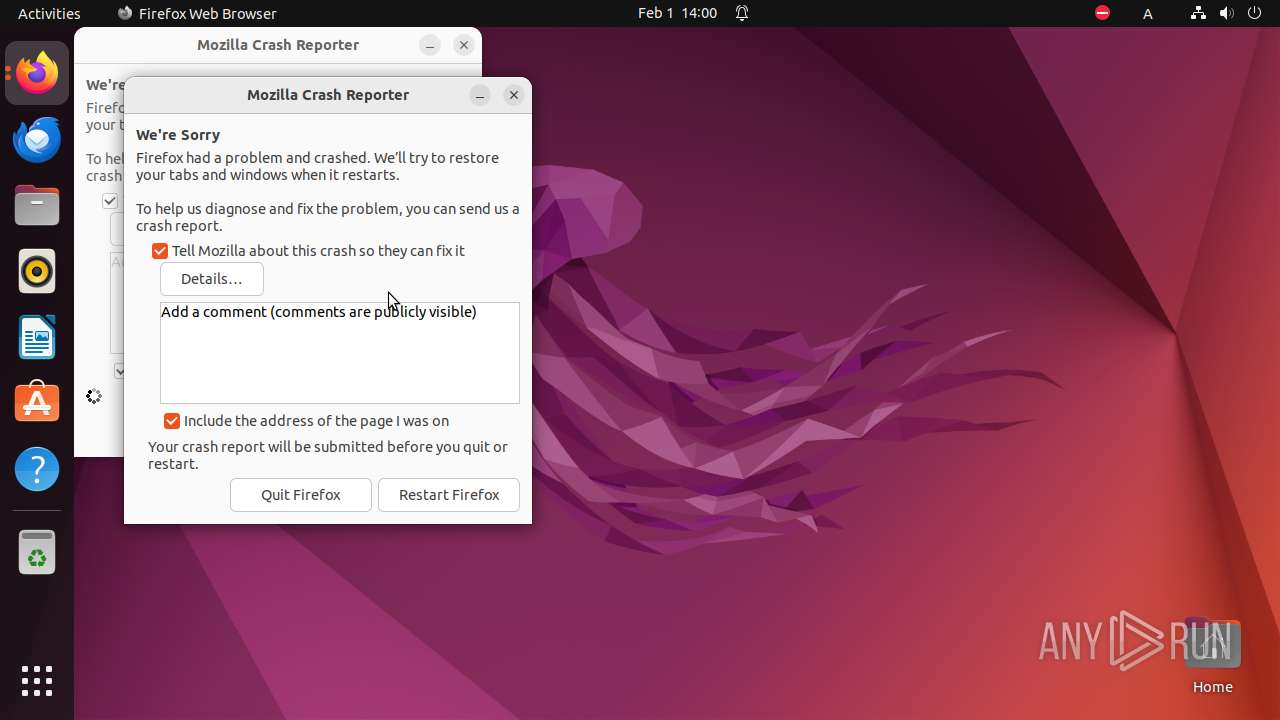
Task: Launch LibreOffice Writer from the dock
Action: tap(37, 337)
